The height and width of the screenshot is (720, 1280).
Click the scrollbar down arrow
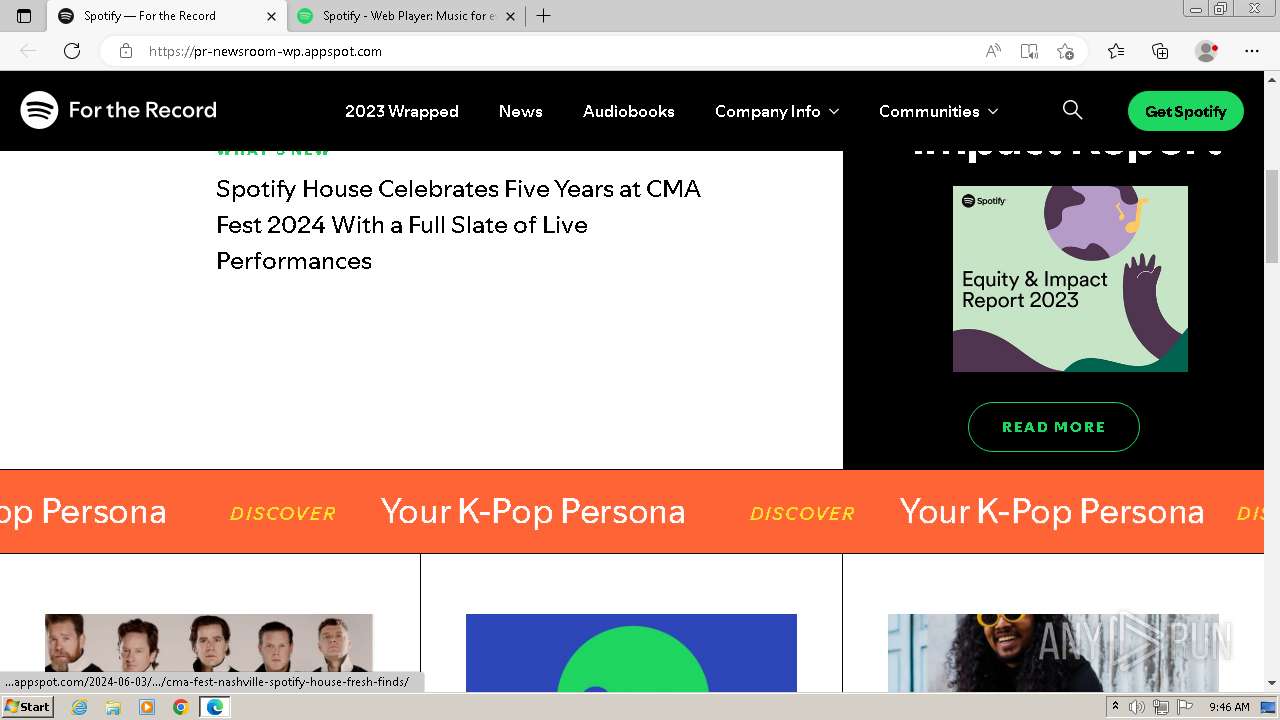[1272, 683]
